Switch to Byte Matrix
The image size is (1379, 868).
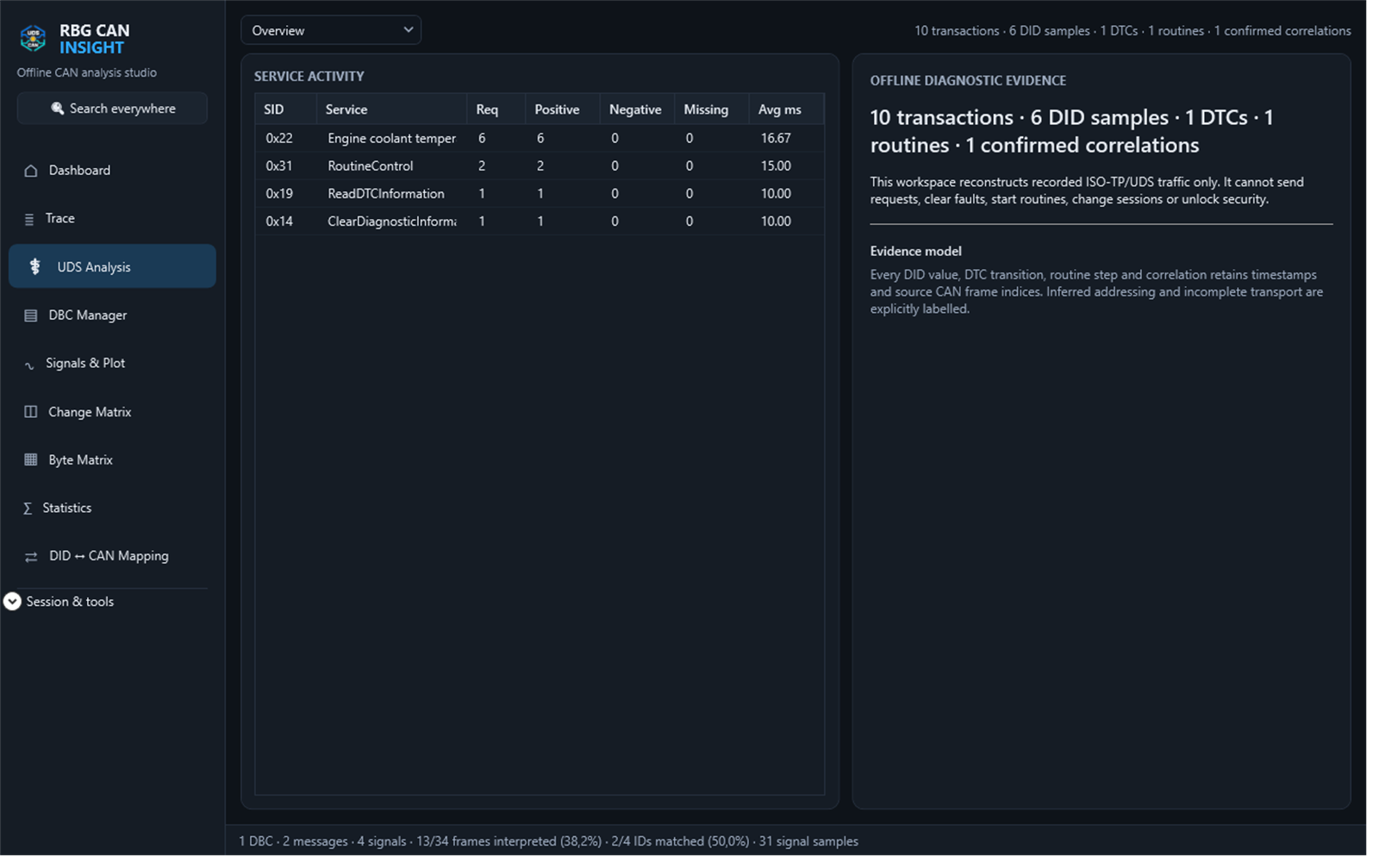112,460
